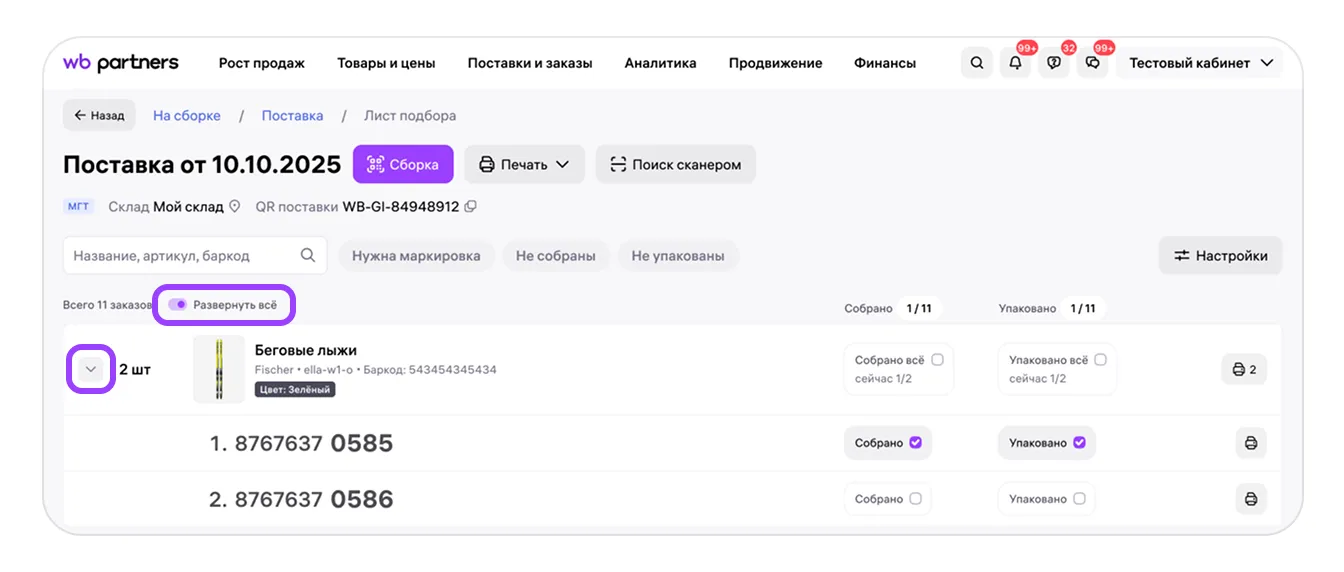Check the Упаковано всё checkbox
This screenshot has width=1344, height=572.
1100,360
